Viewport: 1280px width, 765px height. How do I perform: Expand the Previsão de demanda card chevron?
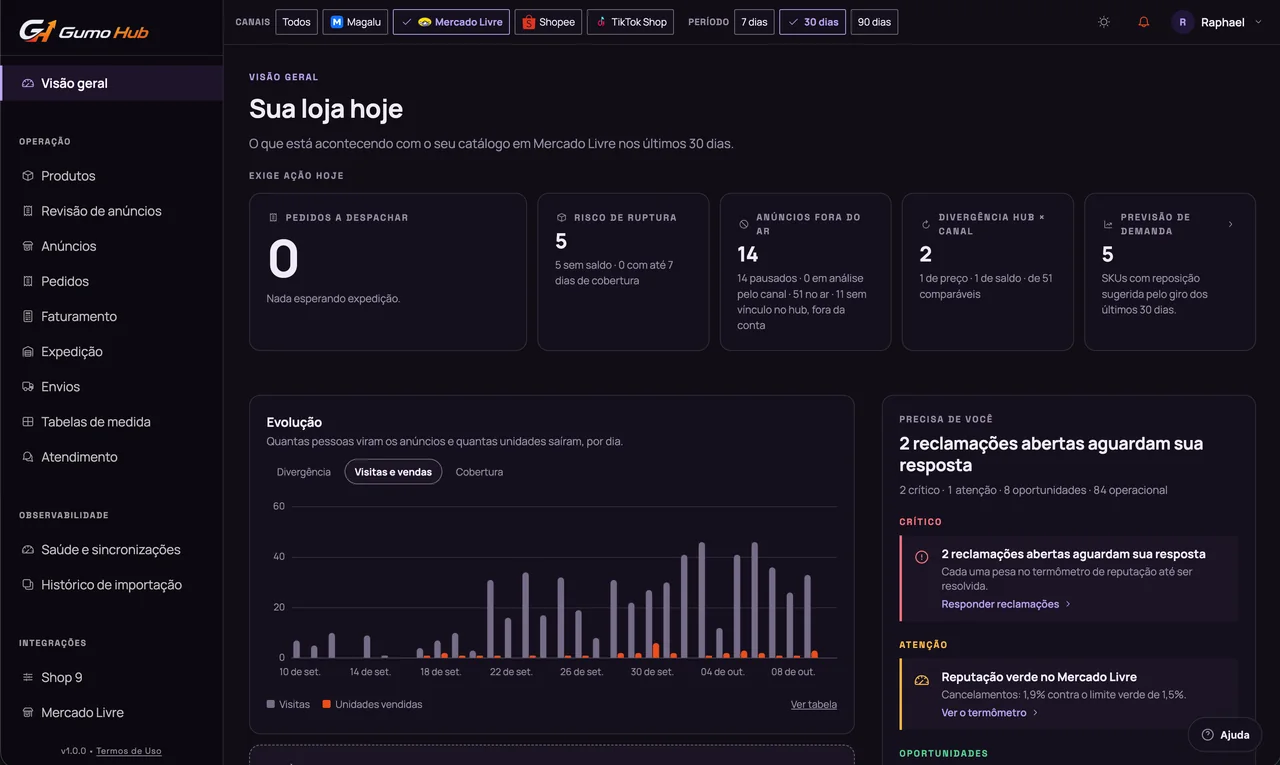[1230, 224]
